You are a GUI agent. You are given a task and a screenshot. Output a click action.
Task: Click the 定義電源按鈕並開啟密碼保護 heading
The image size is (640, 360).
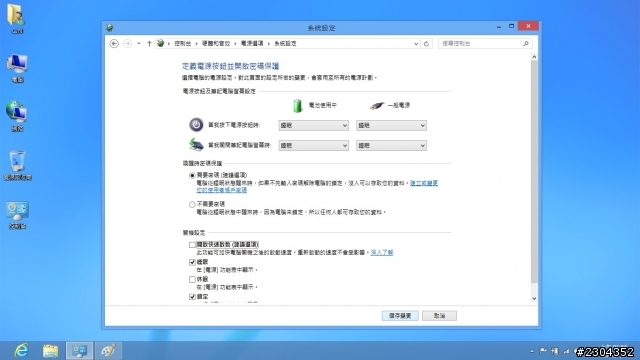coord(230,66)
